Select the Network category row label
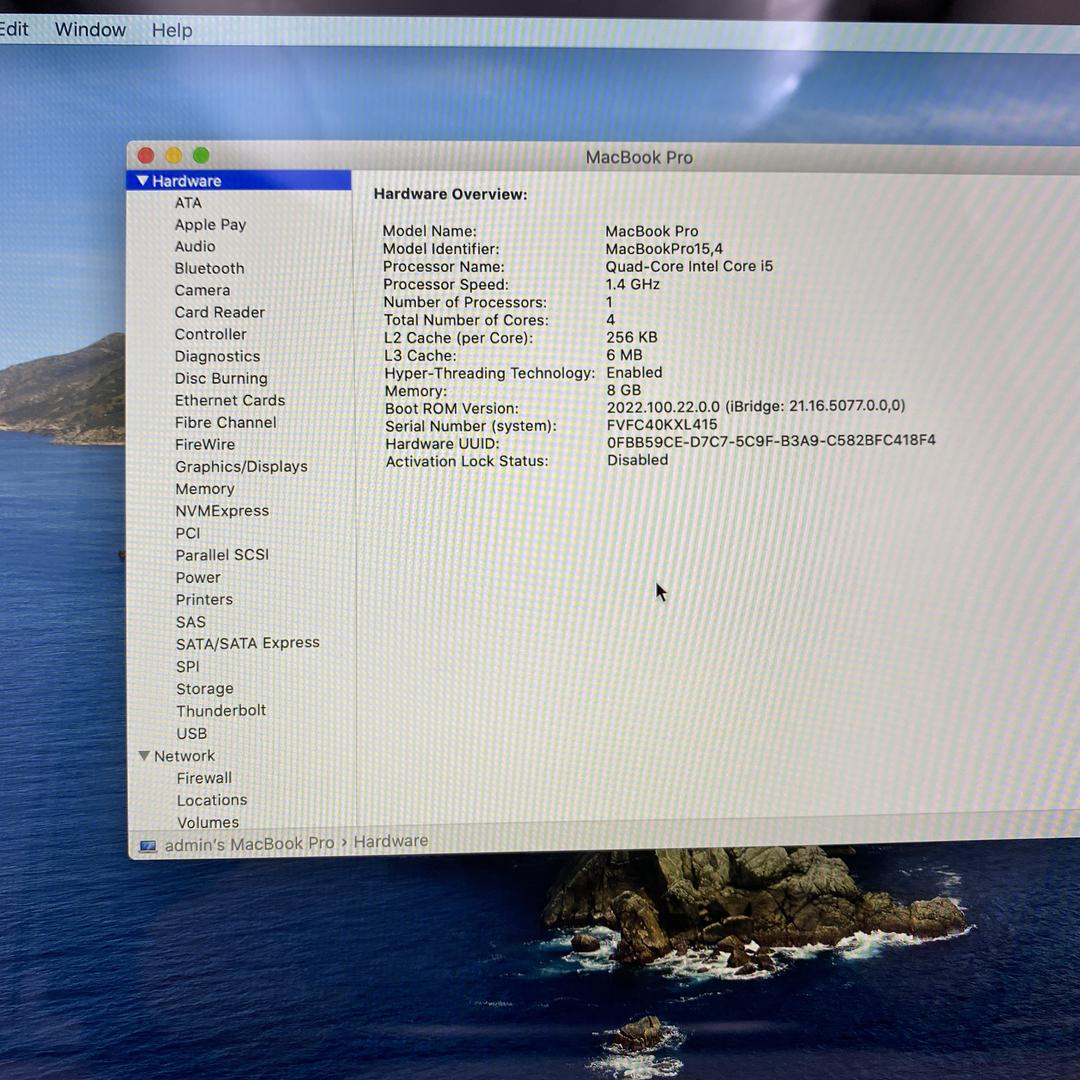 tap(184, 756)
